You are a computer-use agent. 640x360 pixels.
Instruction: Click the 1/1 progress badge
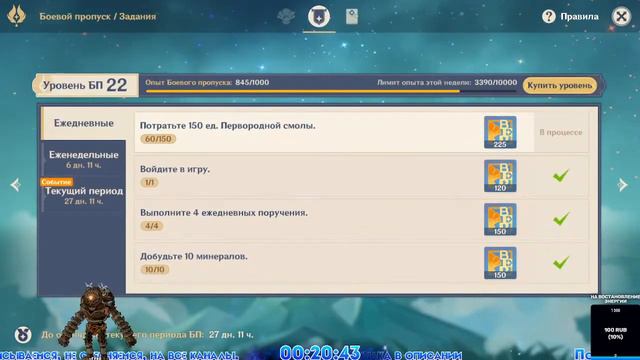point(149,183)
